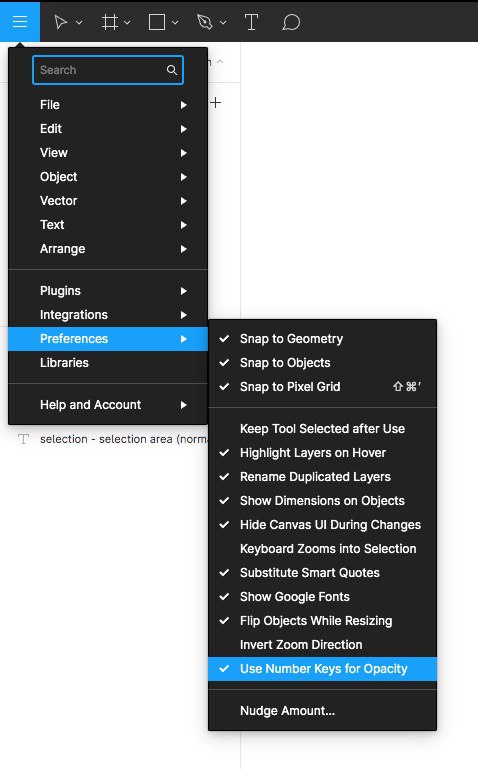Enable Keep Tool Selected after Use

click(x=323, y=429)
